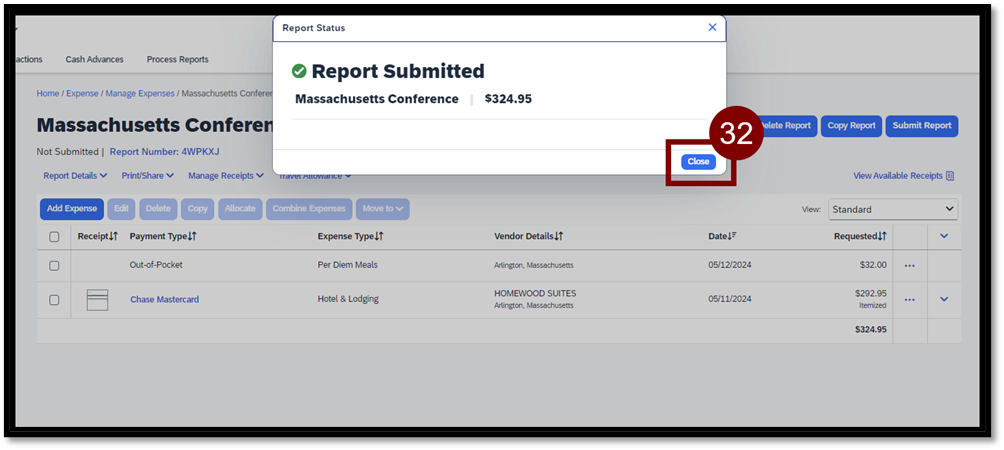Open the Manage Expenses breadcrumb link
The width and height of the screenshot is (1004, 450).
point(139,93)
